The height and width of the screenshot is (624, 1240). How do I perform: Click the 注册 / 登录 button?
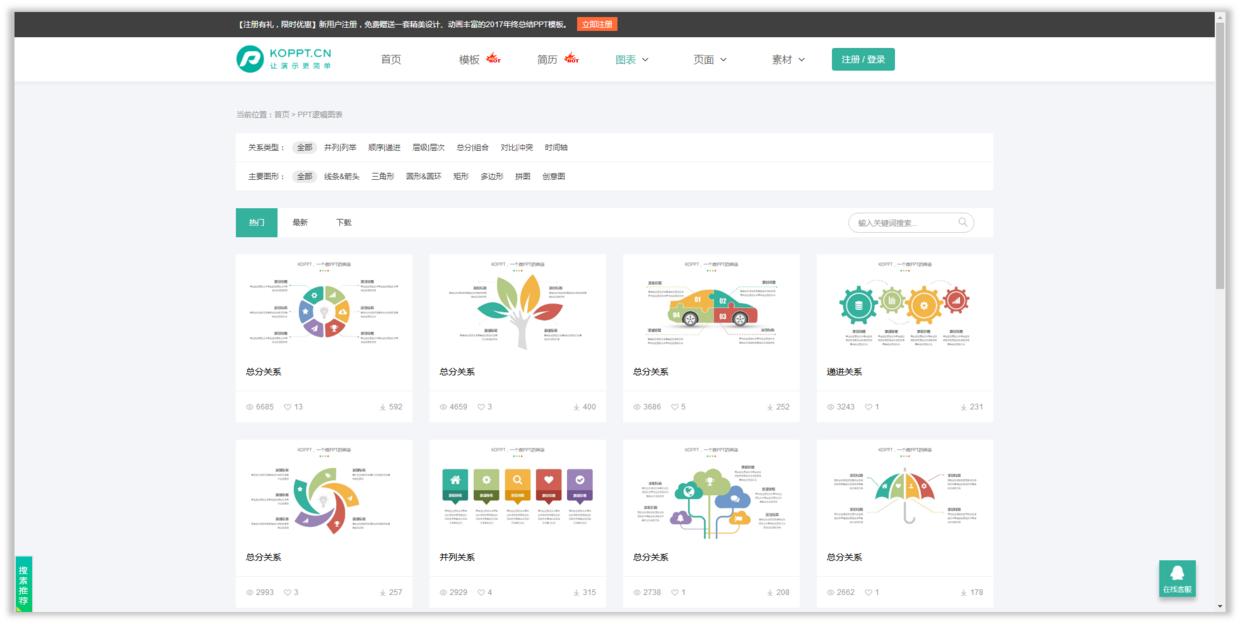(x=863, y=59)
